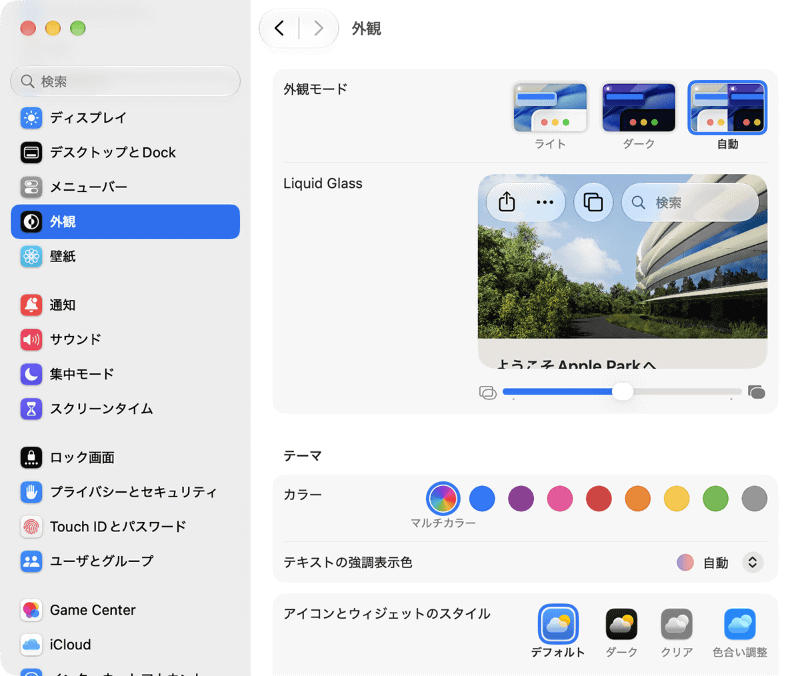Open 通知 settings pane
This screenshot has height=676, width=800.
point(126,305)
